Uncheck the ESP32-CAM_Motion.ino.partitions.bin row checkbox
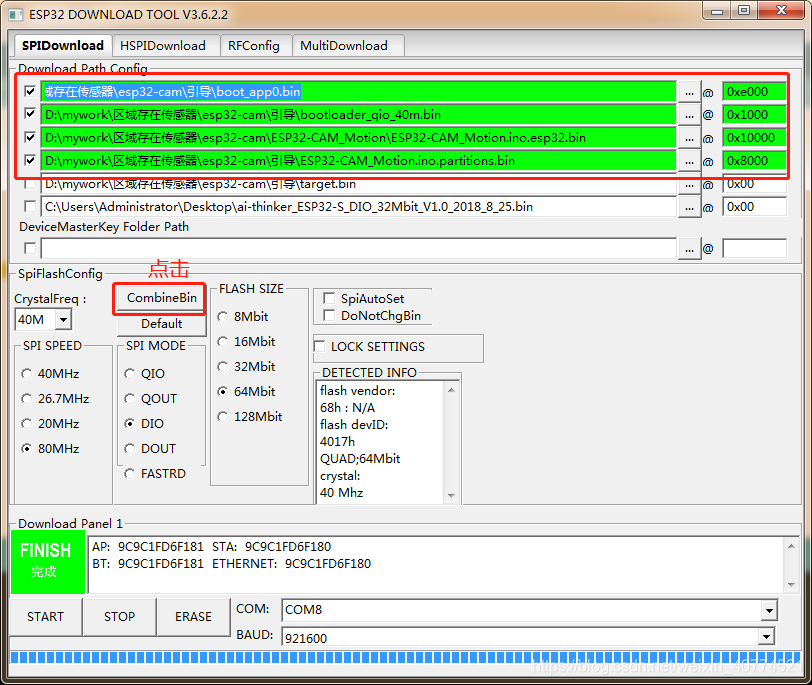 click(30, 160)
